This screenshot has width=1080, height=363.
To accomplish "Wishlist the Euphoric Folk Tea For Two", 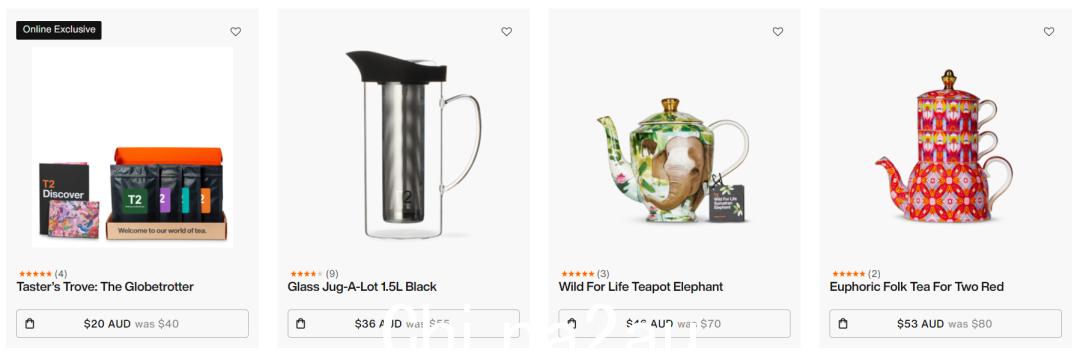I will [1048, 32].
